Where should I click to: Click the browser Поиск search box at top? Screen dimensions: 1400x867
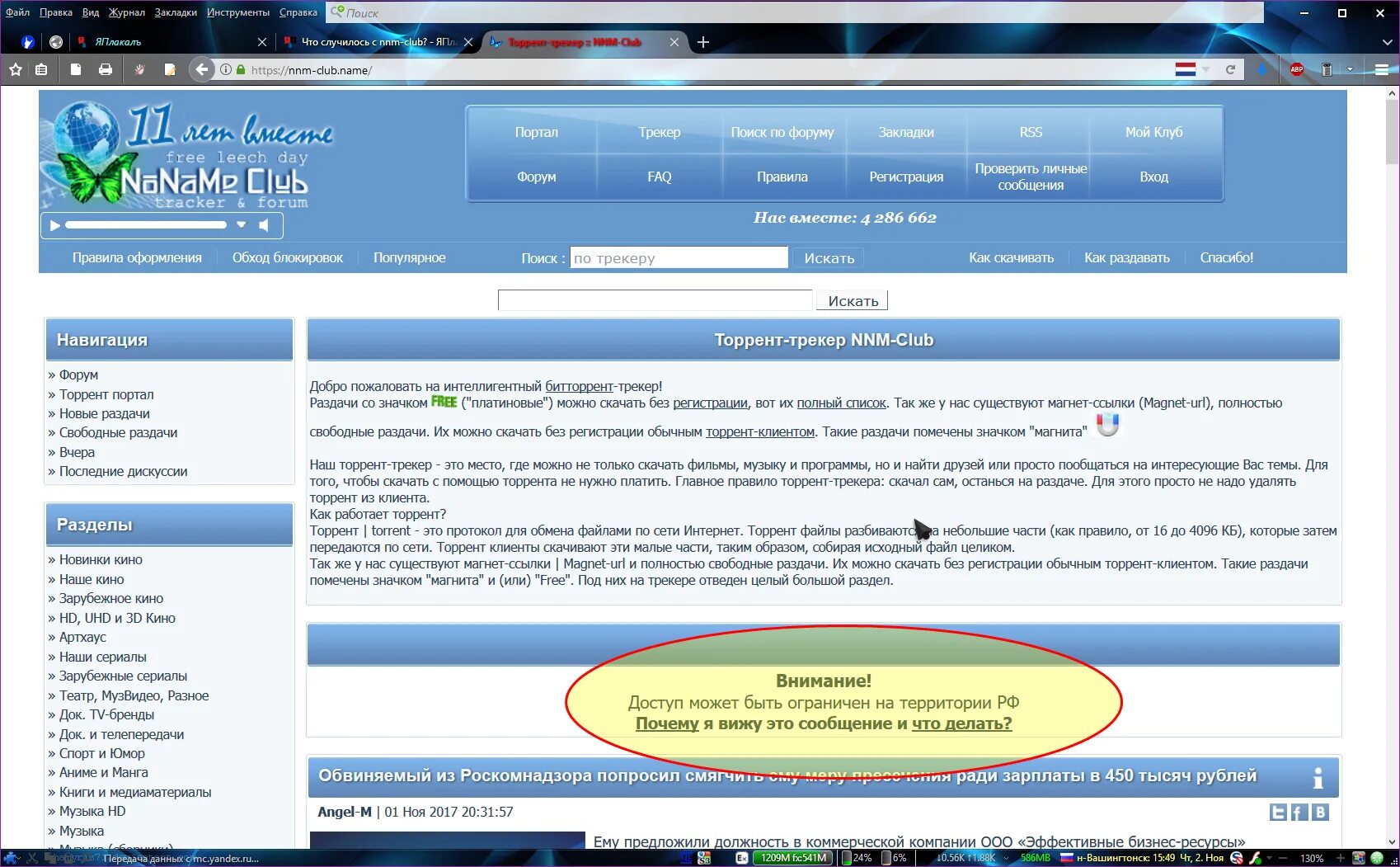[x=795, y=12]
